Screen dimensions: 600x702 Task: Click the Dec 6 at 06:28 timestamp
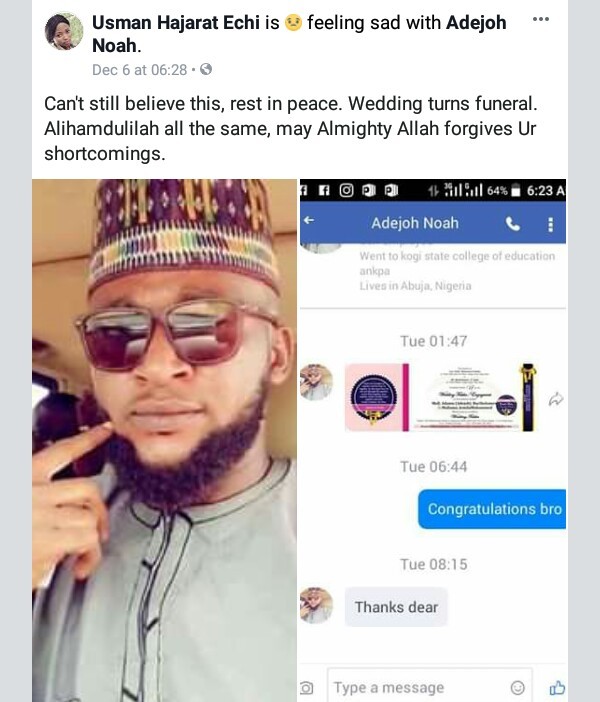pyautogui.click(x=139, y=69)
